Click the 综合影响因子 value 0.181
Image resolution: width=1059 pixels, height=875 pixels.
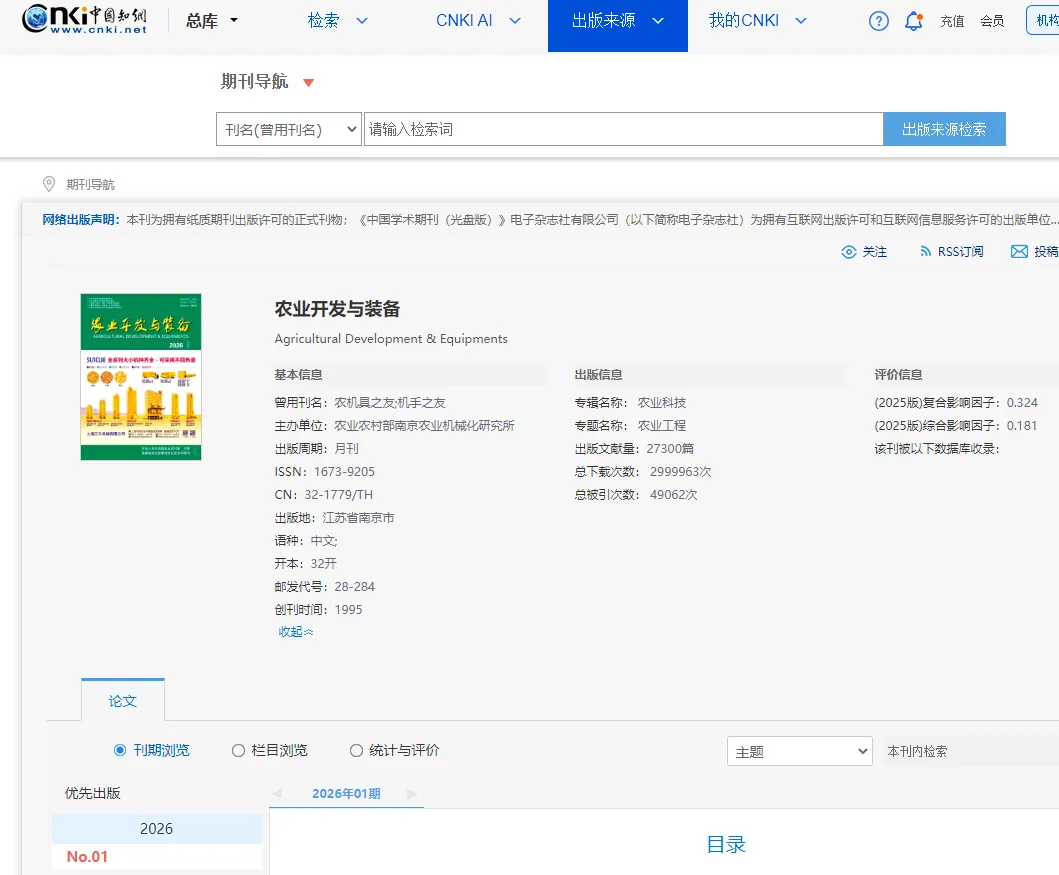tap(1021, 425)
